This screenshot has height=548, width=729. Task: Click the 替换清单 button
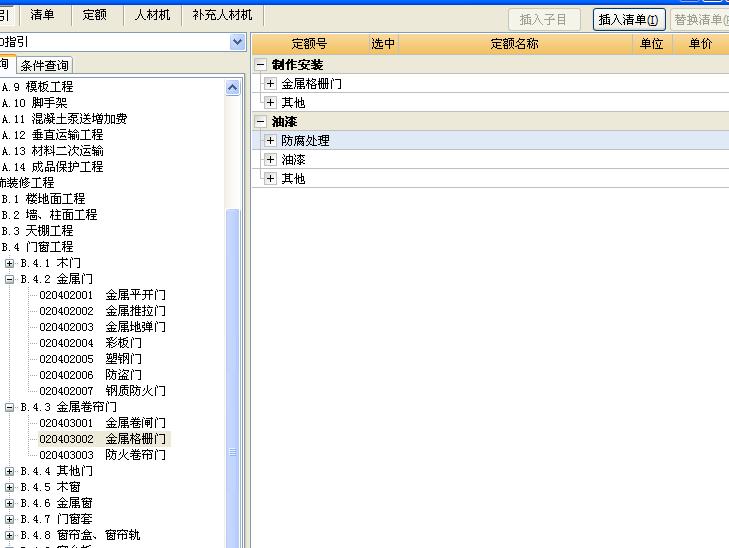pos(700,20)
